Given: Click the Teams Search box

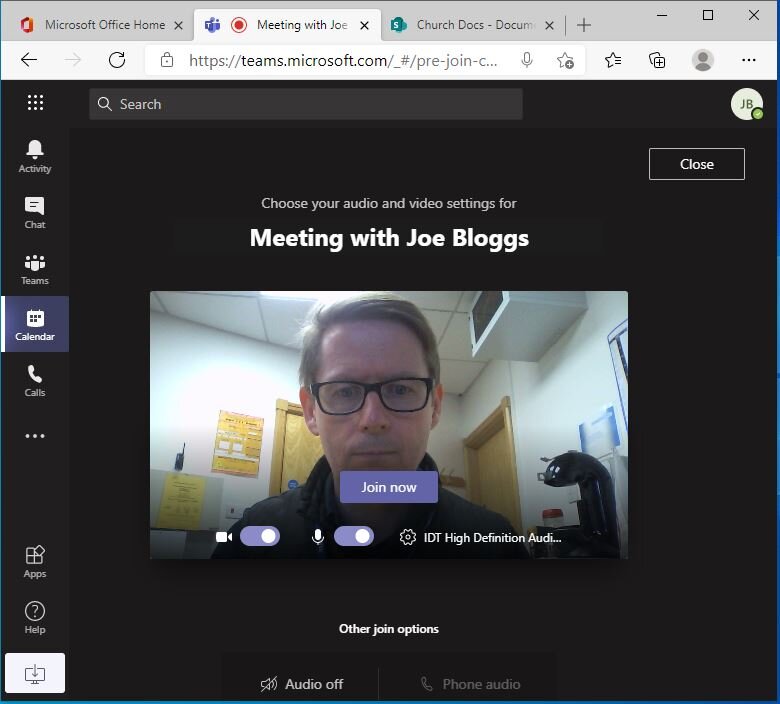Looking at the screenshot, I should coord(306,104).
